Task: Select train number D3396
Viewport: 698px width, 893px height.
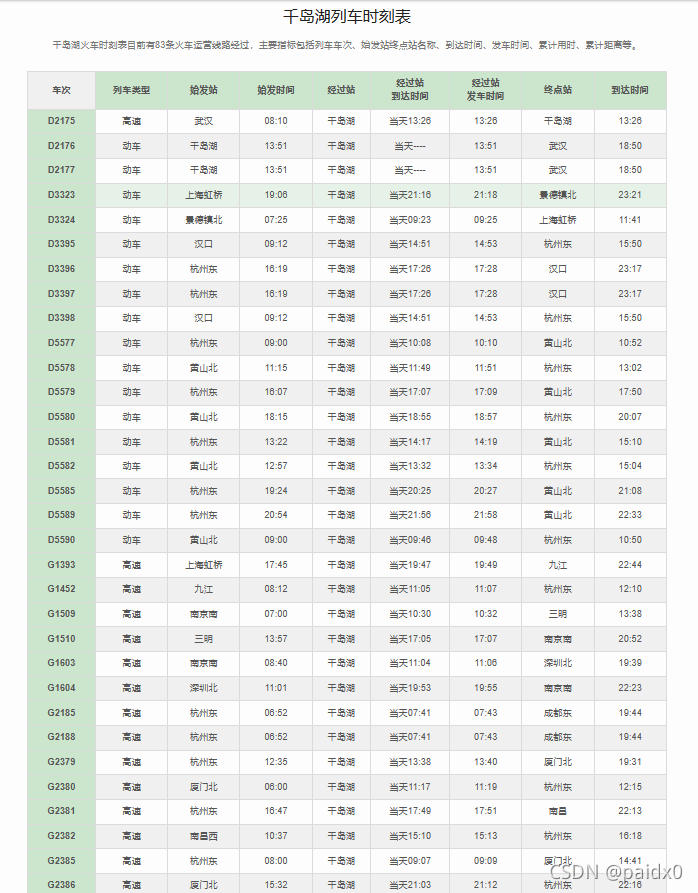Action: point(61,269)
